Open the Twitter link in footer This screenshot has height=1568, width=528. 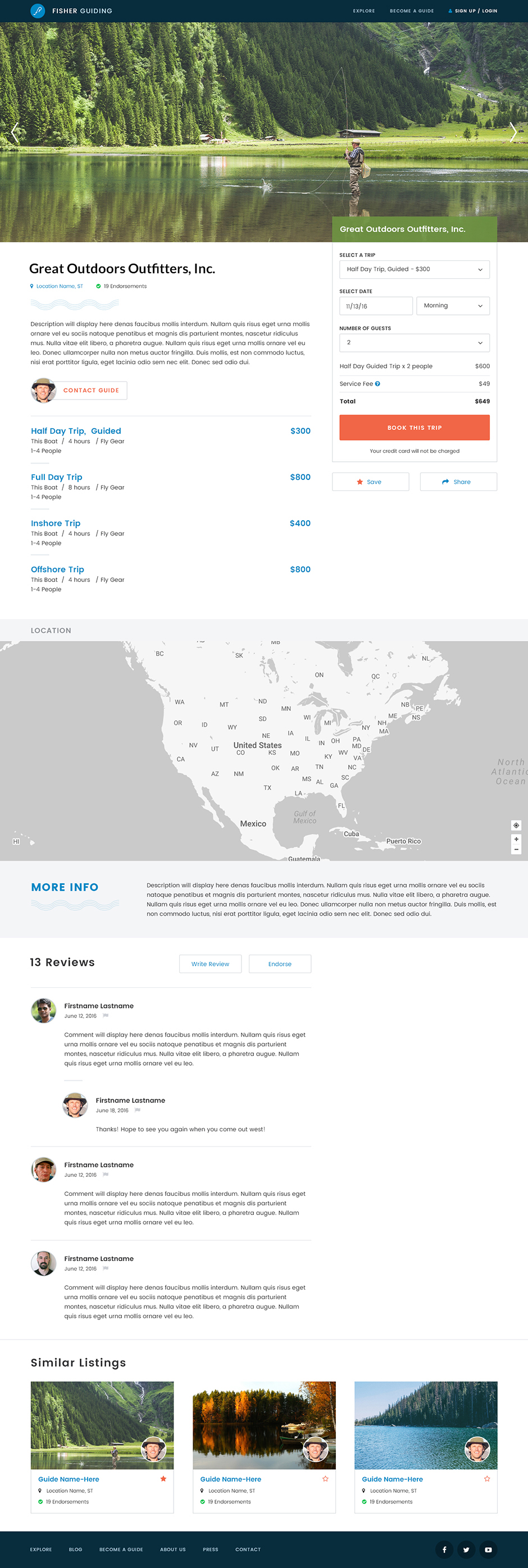click(466, 1549)
